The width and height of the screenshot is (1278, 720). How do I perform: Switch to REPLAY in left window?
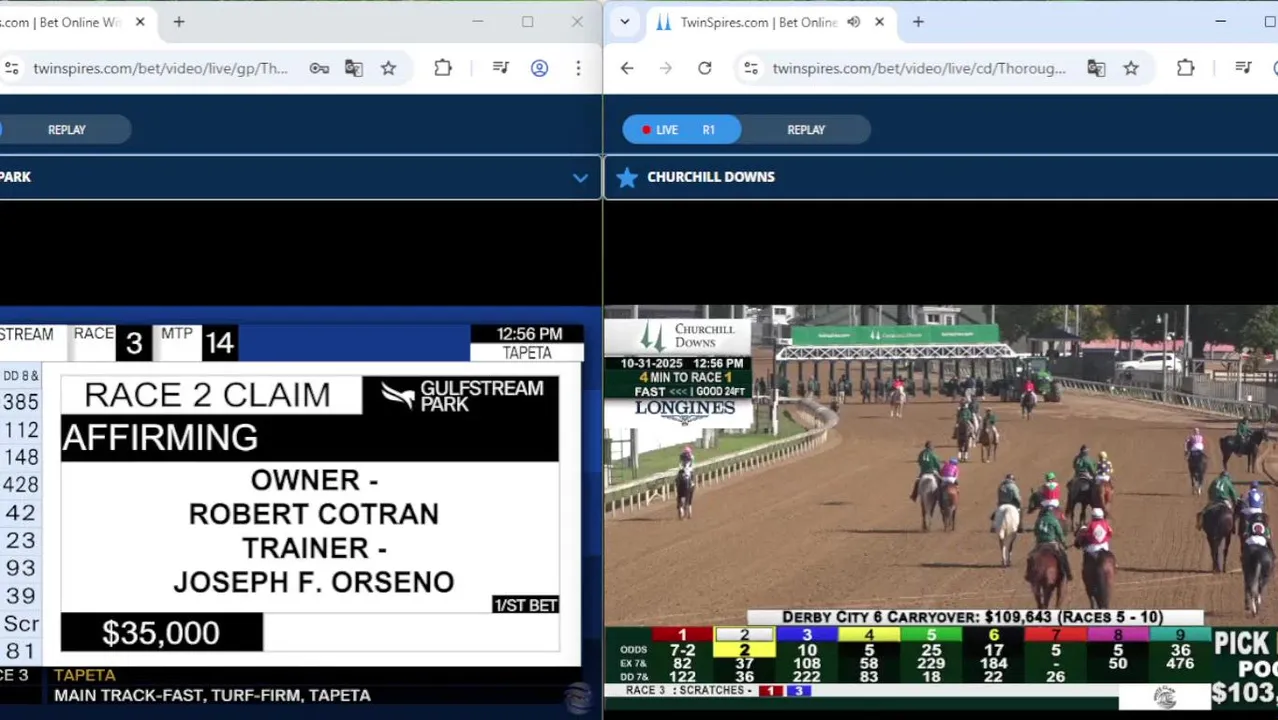67,130
